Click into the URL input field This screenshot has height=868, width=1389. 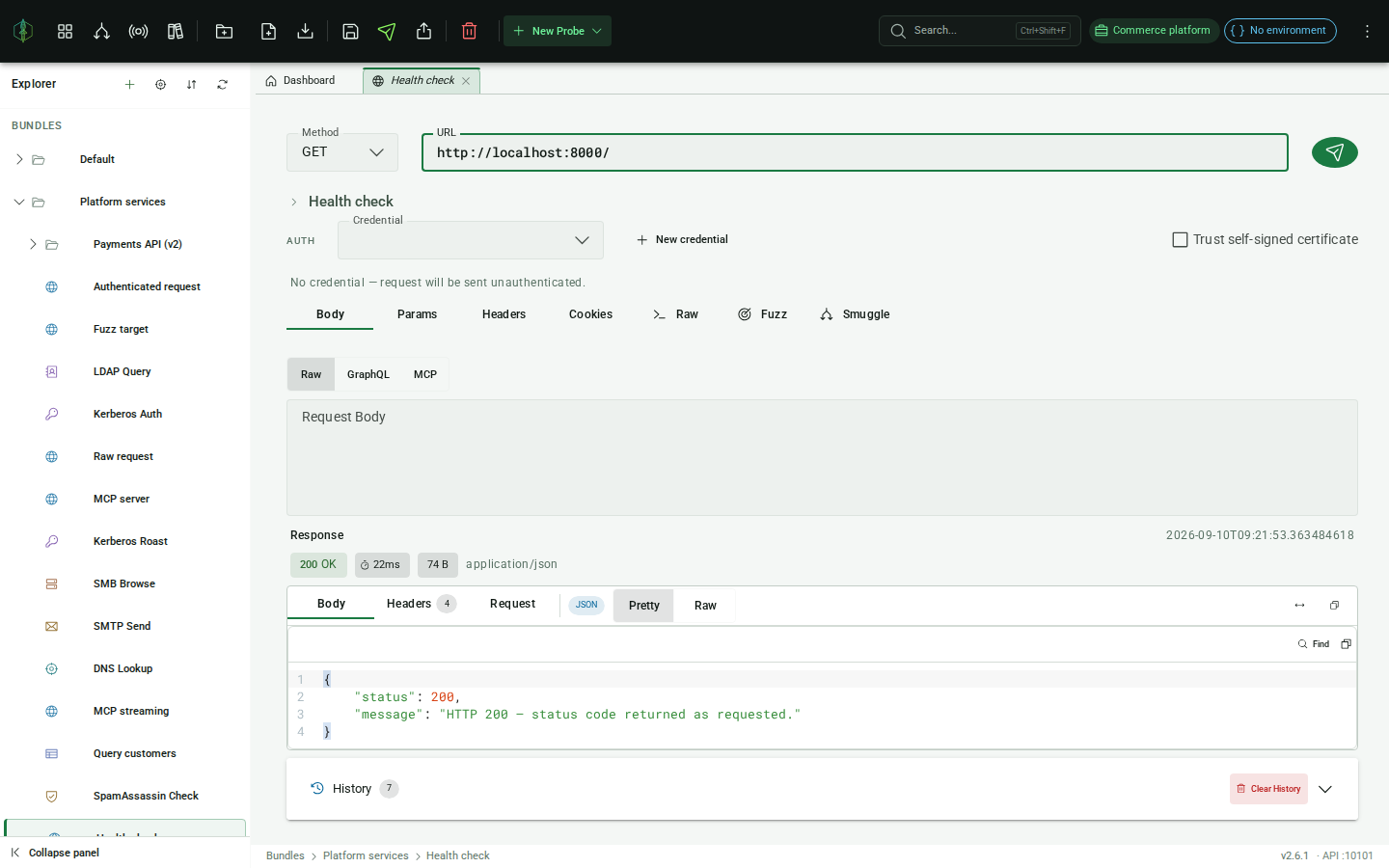[x=855, y=152]
